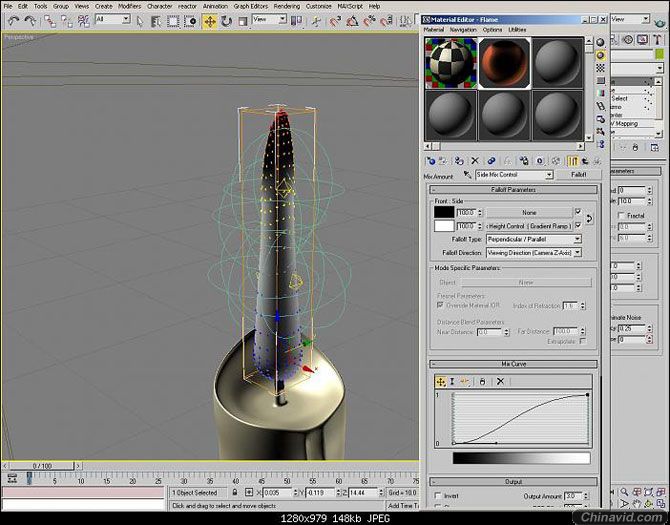Open Material menu in Material Editor
Screen dimensions: 670x525
pyautogui.click(x=434, y=29)
